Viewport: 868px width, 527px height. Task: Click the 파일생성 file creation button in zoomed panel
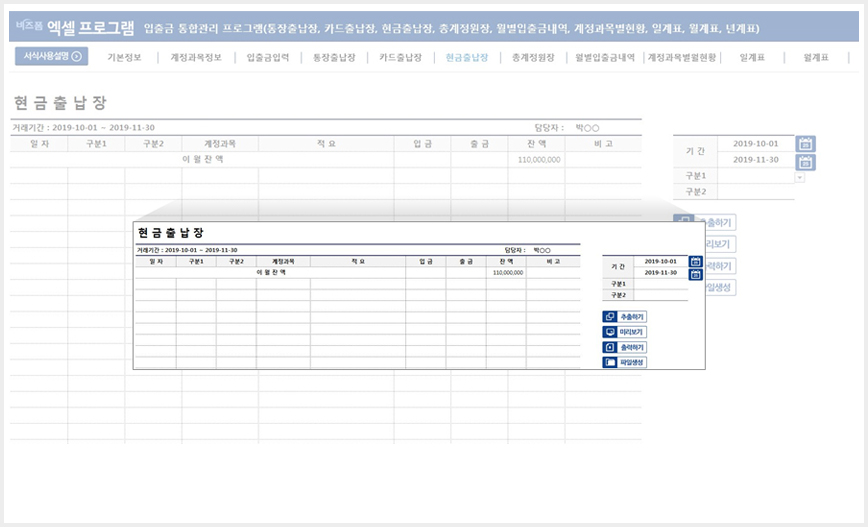(624, 362)
